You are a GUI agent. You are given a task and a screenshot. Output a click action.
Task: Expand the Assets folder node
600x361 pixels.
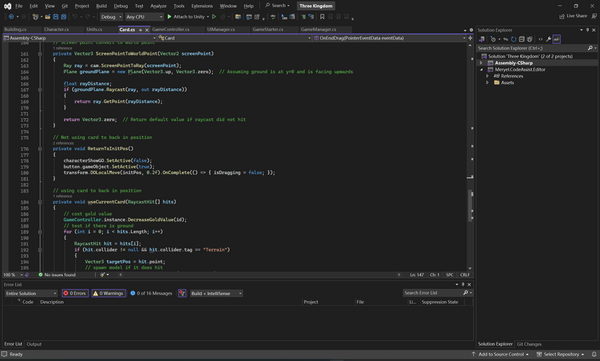(488, 82)
